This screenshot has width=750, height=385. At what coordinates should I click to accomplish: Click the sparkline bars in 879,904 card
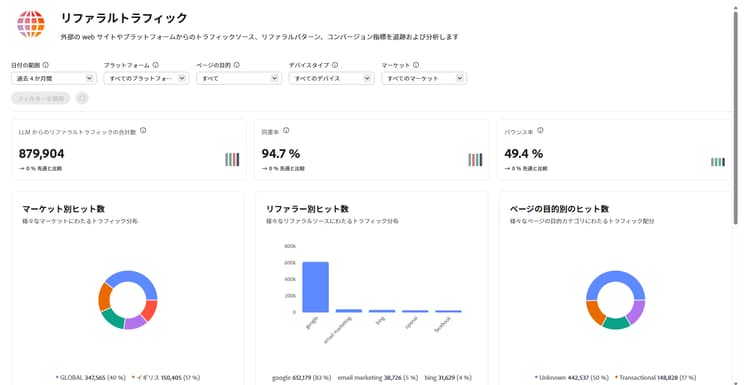pyautogui.click(x=232, y=160)
